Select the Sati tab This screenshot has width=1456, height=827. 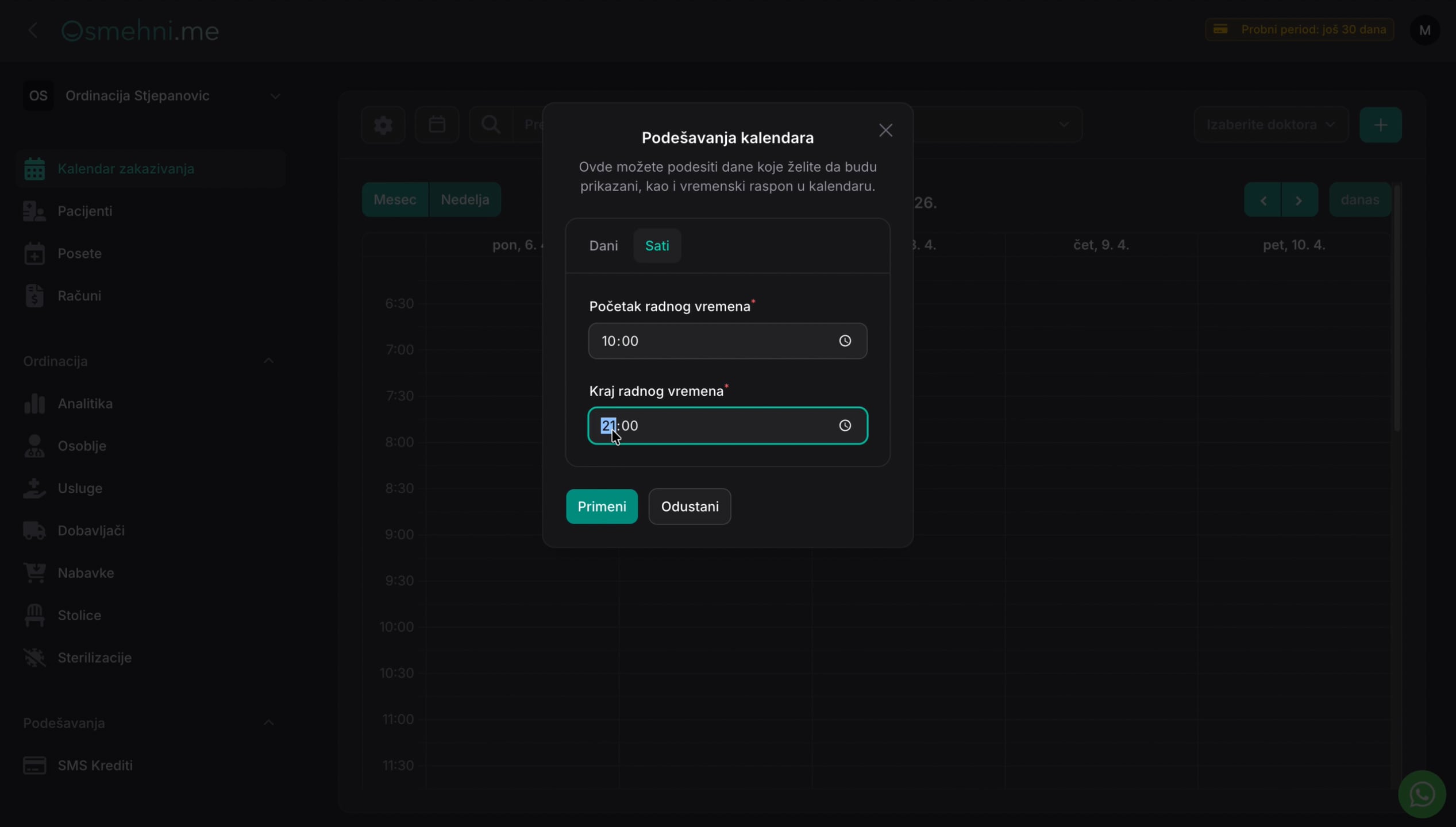tap(657, 246)
